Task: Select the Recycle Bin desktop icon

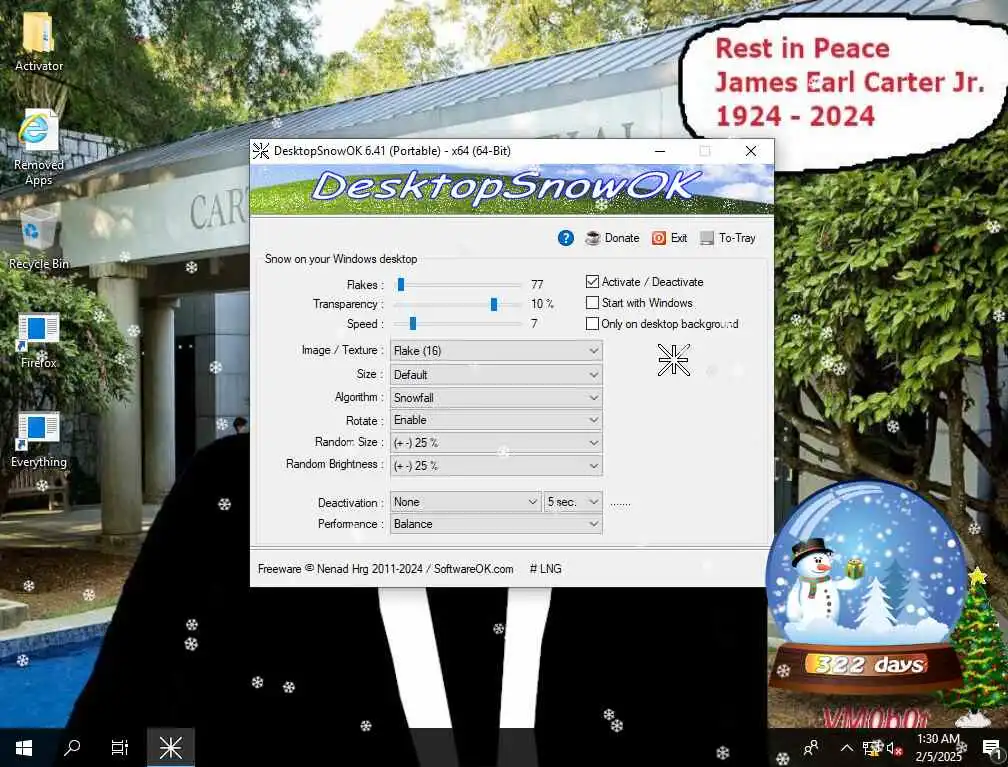Action: pyautogui.click(x=39, y=239)
